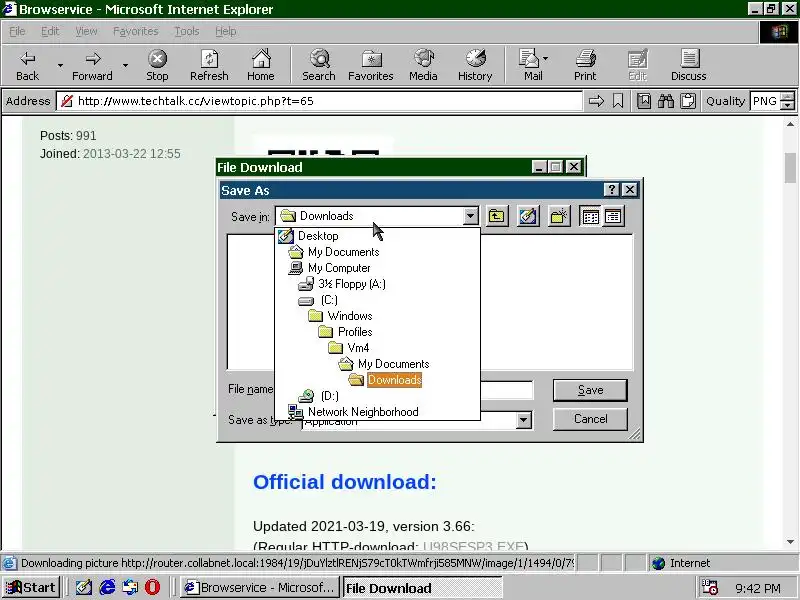Open the Edit menu
This screenshot has width=800, height=600.
pyautogui.click(x=50, y=31)
